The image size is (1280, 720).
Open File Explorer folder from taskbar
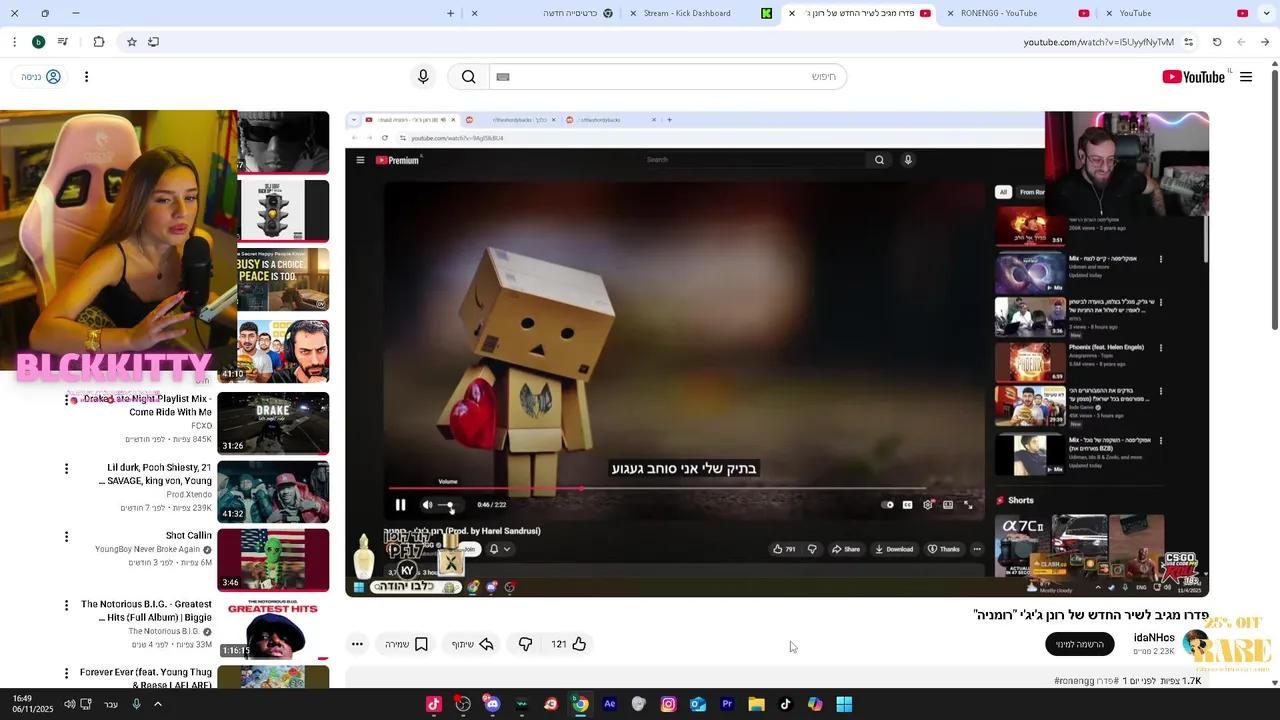[x=756, y=704]
